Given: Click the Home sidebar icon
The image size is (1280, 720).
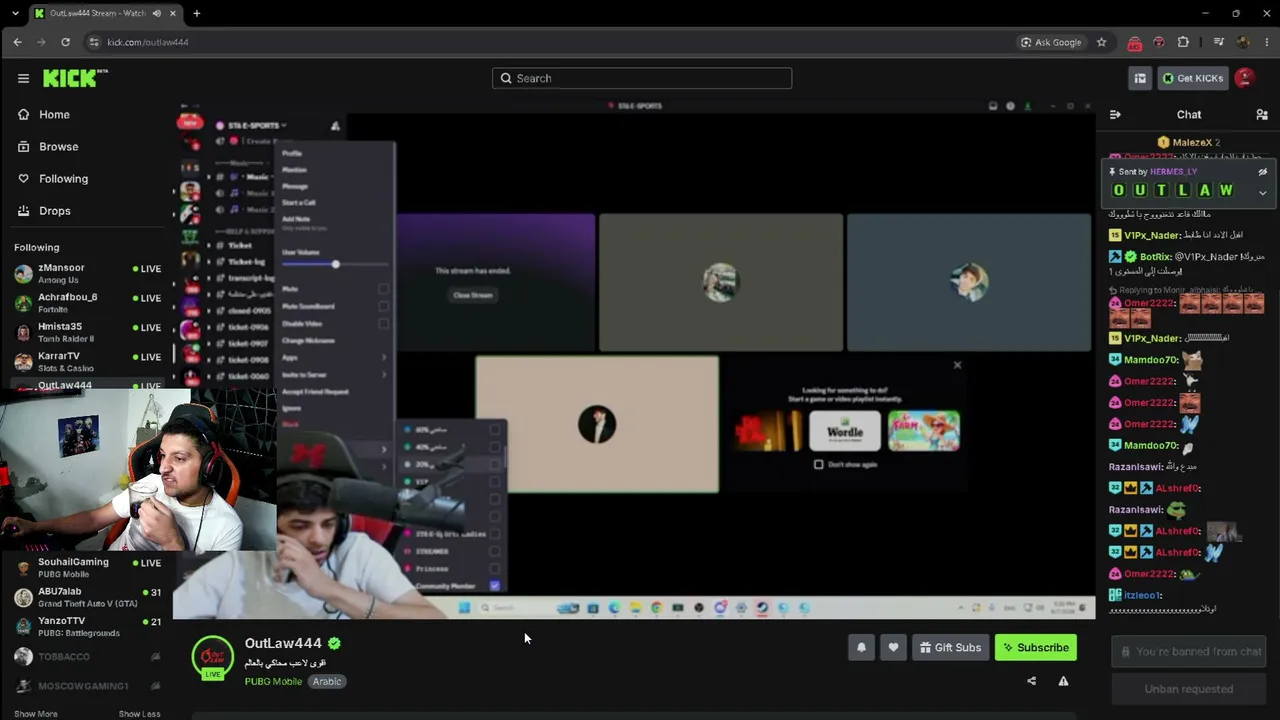Looking at the screenshot, I should pos(23,114).
